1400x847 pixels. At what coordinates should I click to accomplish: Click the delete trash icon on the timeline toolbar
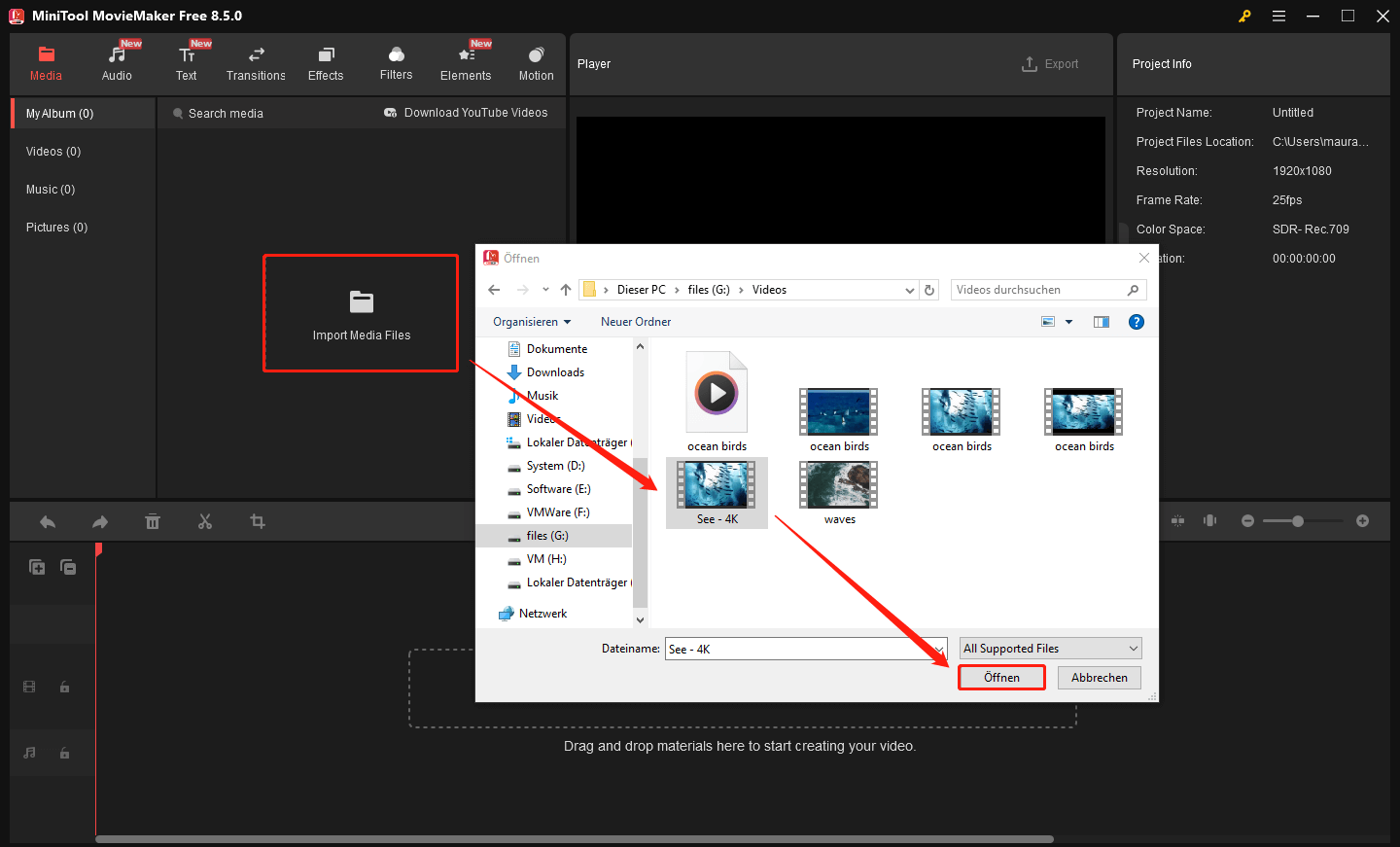tap(153, 521)
